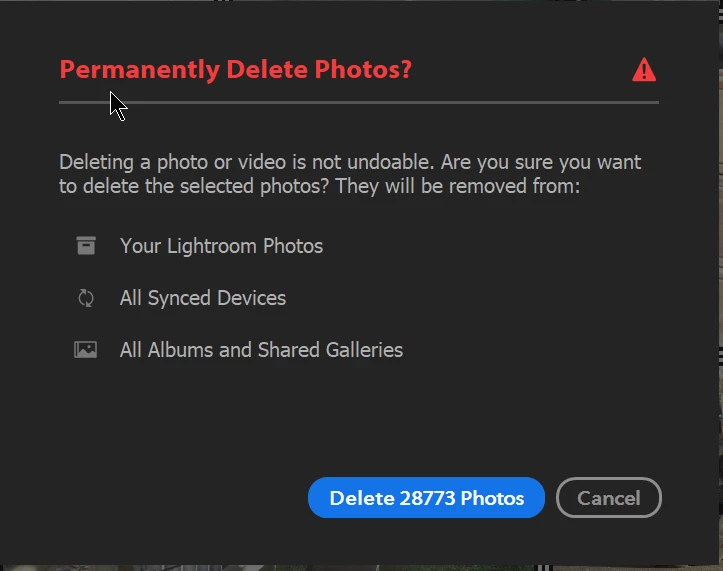Confirm with Delete 28773 Photos button
This screenshot has height=571, width=723.
click(426, 498)
